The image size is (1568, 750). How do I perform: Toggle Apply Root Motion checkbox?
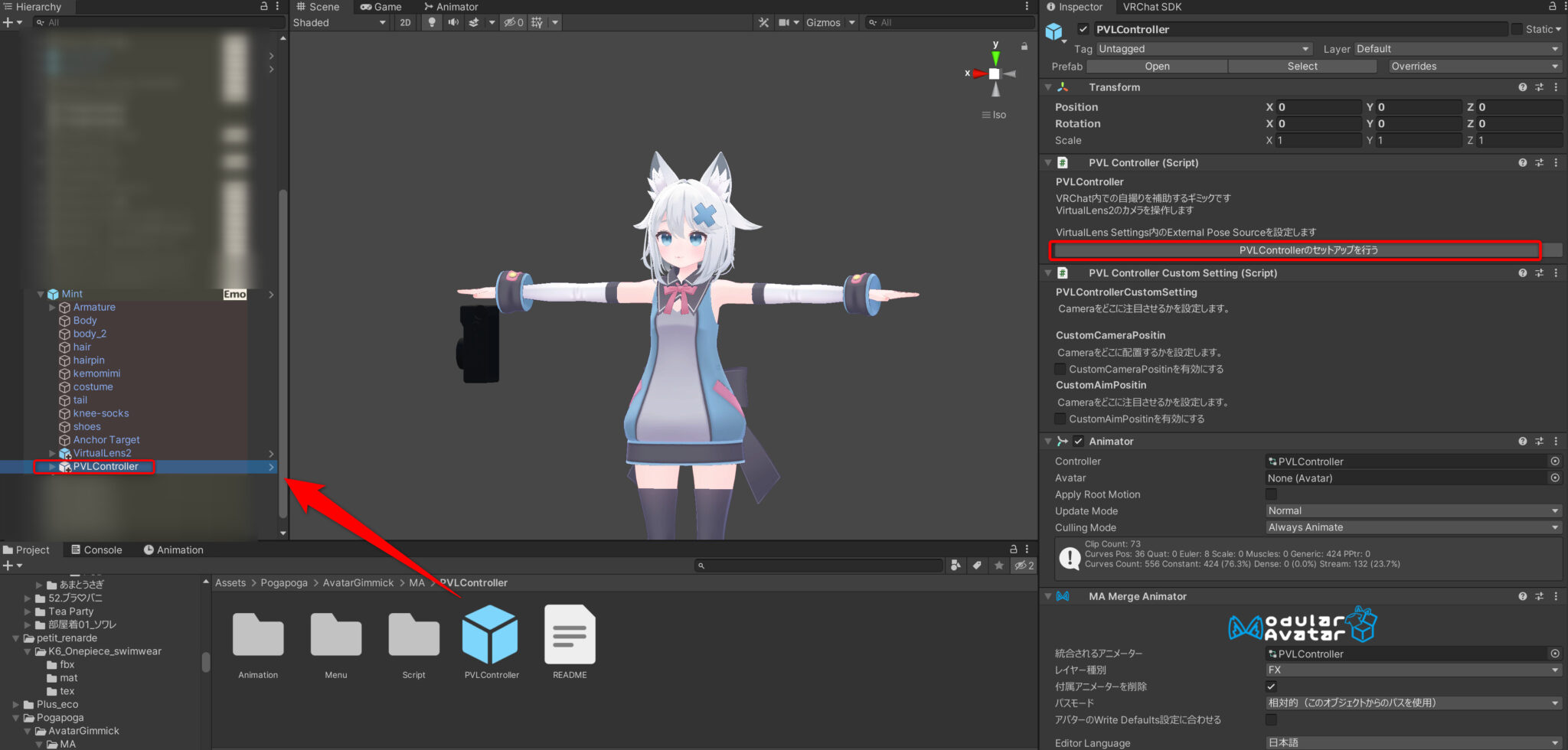(1271, 494)
